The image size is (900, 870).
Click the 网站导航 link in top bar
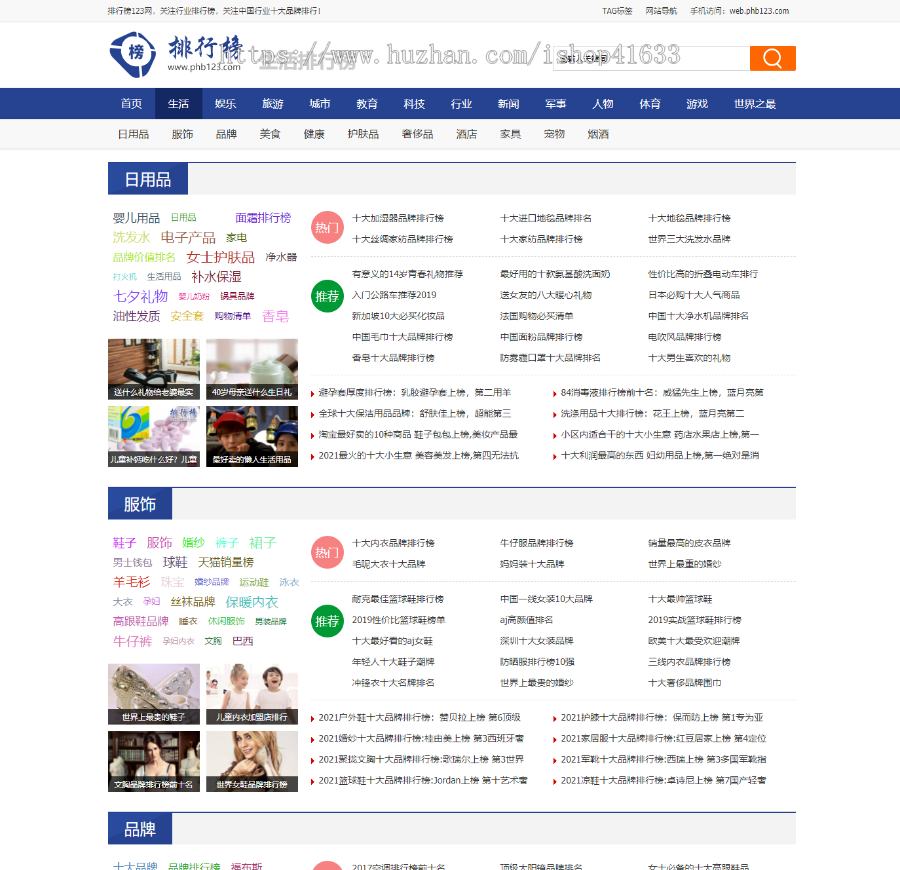661,11
